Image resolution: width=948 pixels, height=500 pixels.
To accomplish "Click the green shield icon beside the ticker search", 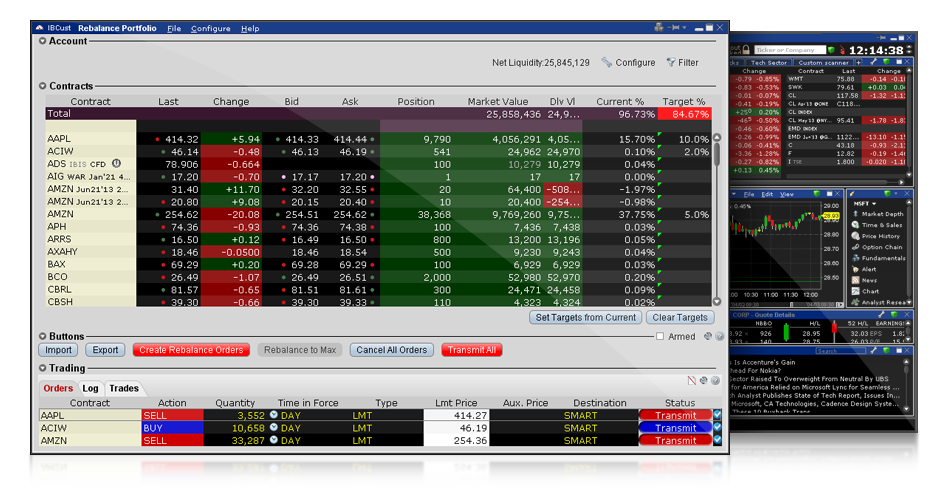I will [832, 50].
